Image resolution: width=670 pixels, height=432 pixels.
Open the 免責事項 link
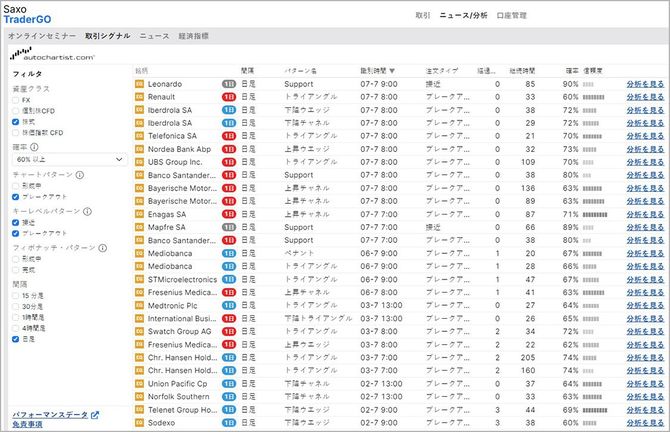click(27, 424)
